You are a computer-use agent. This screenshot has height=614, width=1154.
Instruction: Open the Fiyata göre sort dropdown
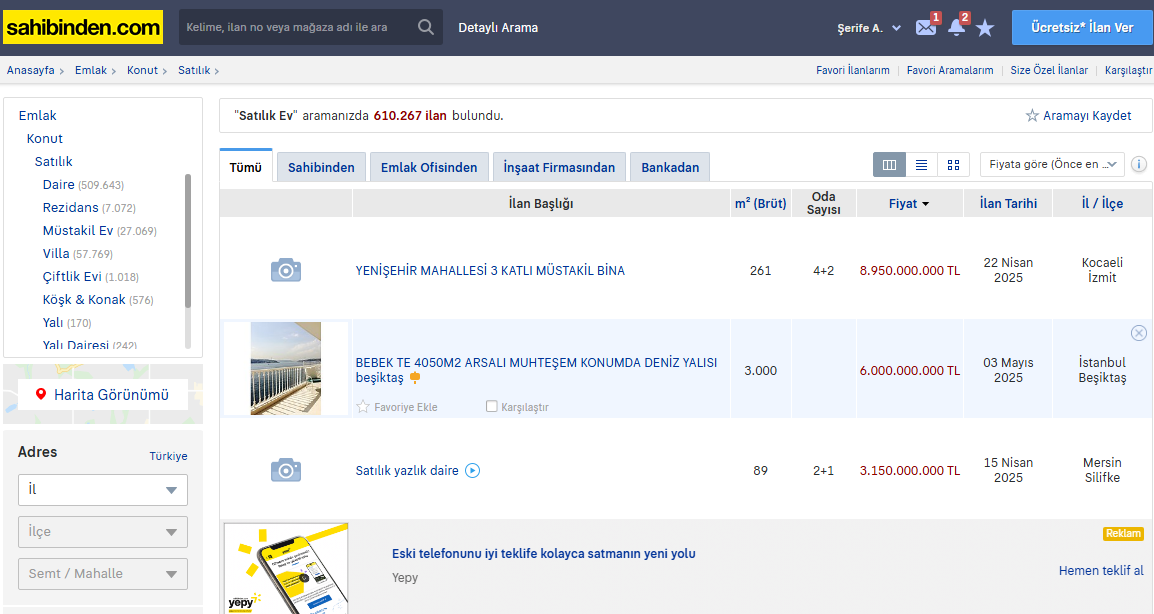pyautogui.click(x=1052, y=165)
